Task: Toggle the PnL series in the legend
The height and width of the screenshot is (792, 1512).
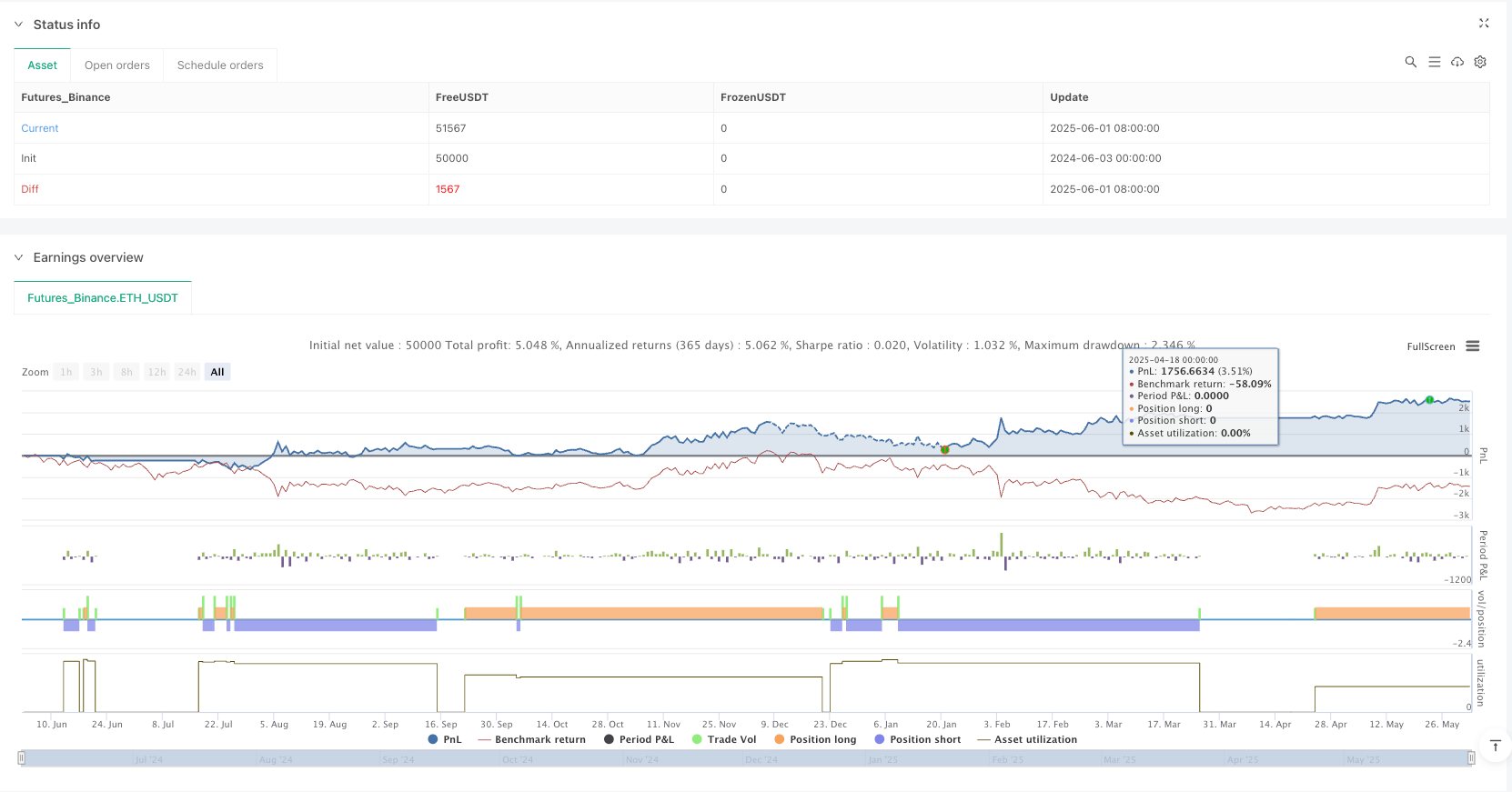Action: [x=445, y=739]
